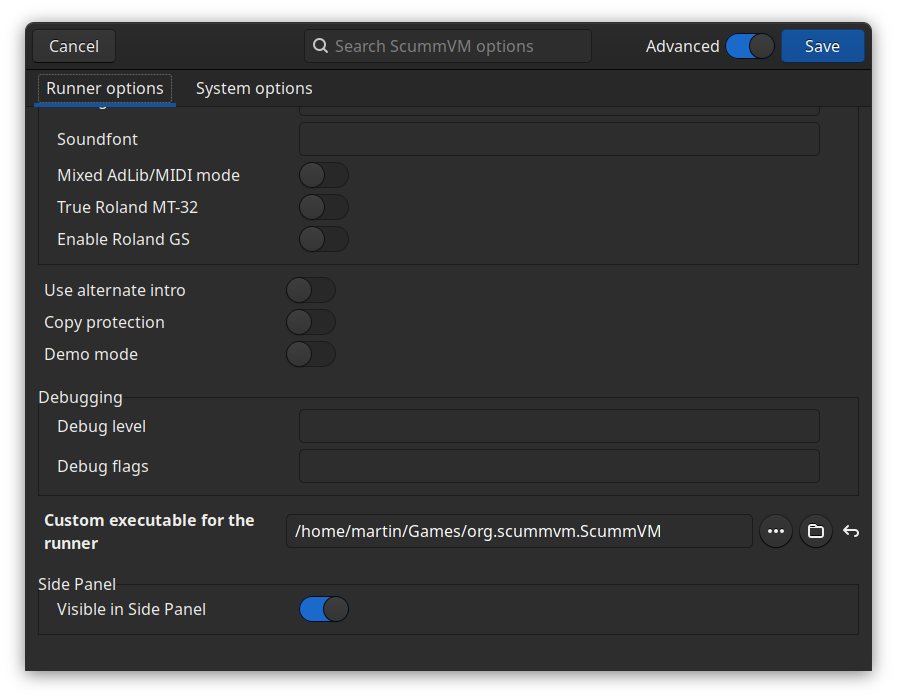Image resolution: width=897 pixels, height=699 pixels.
Task: Switch to System options tab
Action: pyautogui.click(x=254, y=88)
